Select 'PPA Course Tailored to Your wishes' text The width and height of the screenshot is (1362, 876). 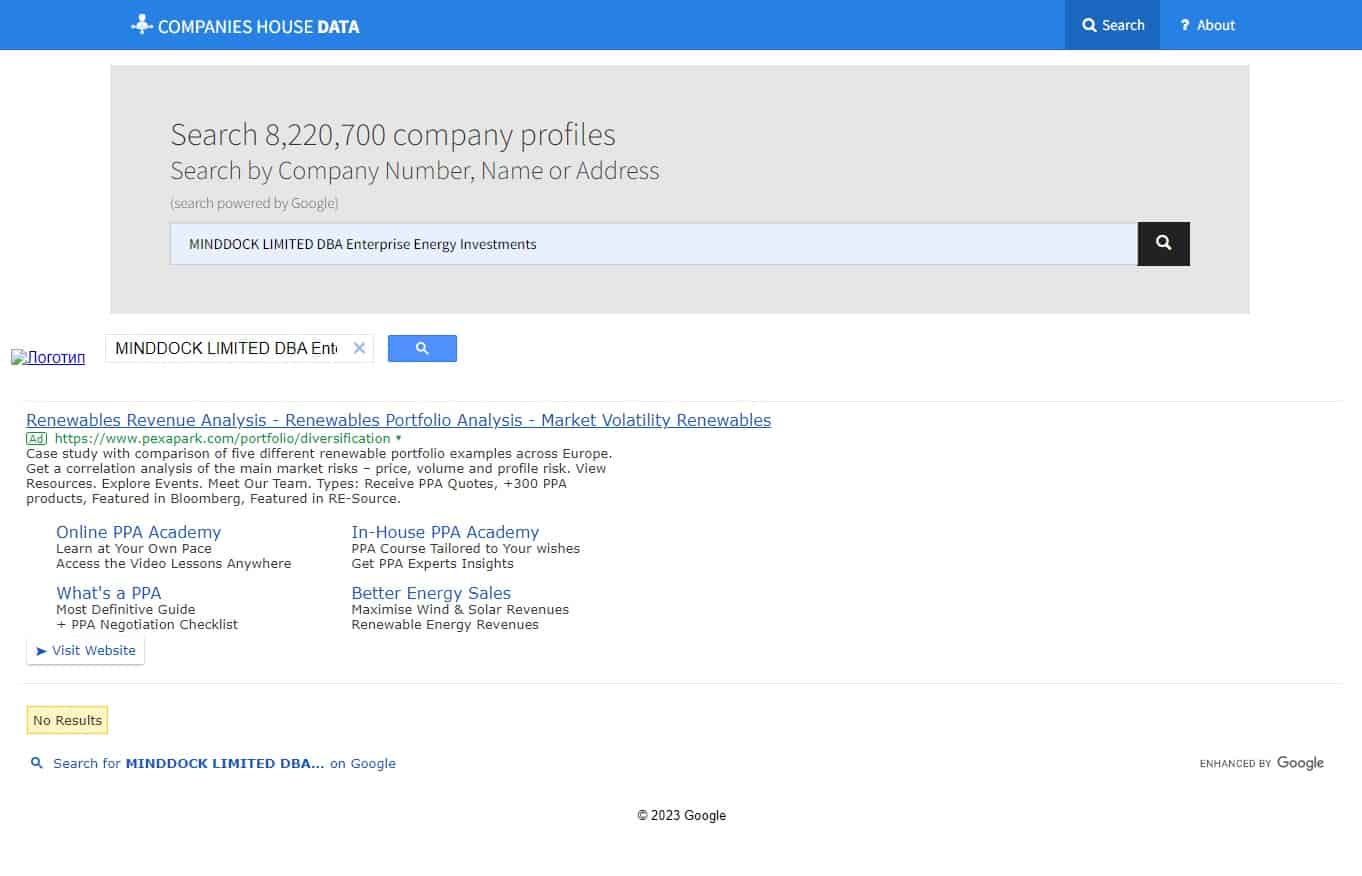tap(466, 548)
